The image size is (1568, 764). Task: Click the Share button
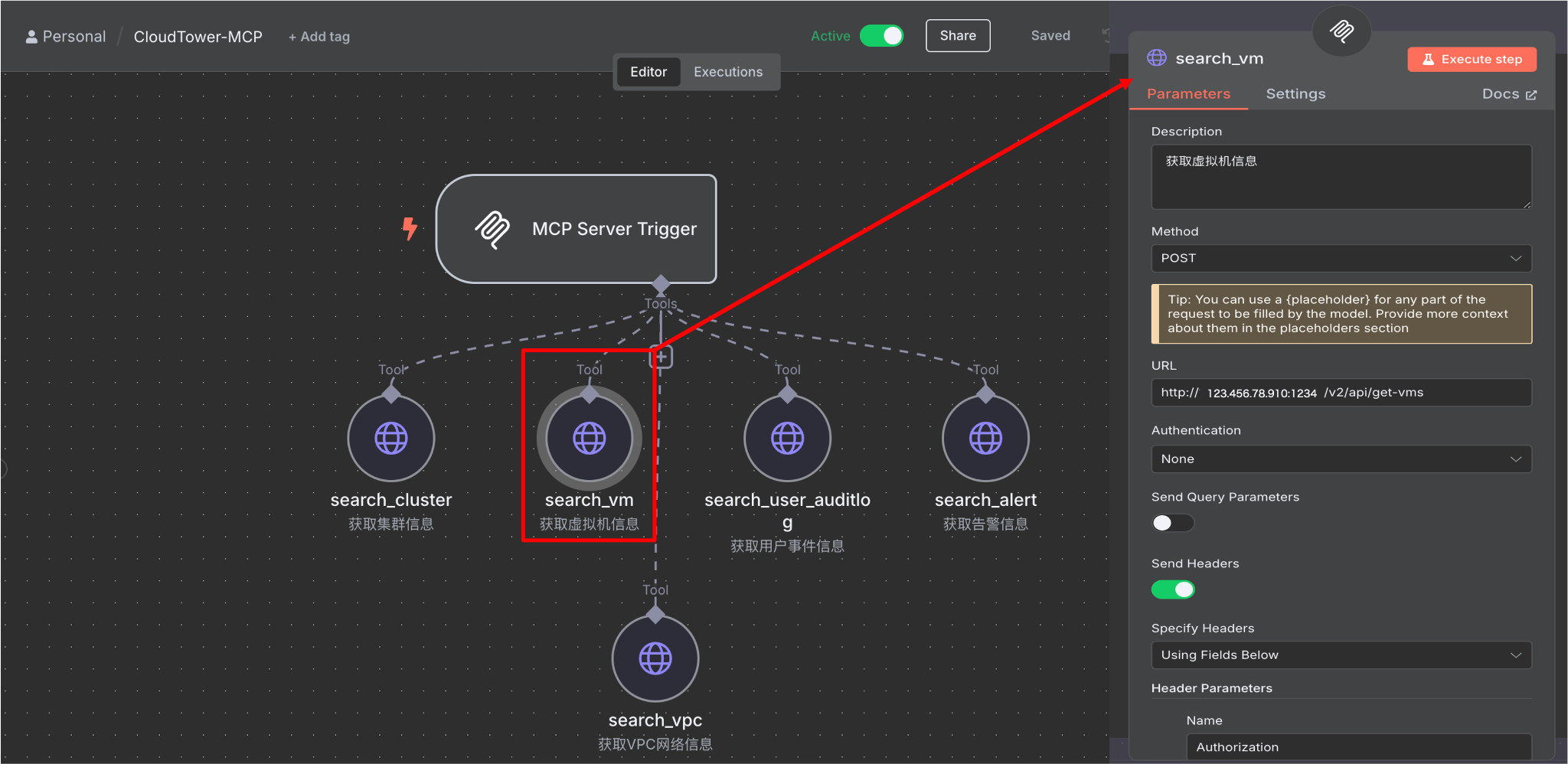958,36
